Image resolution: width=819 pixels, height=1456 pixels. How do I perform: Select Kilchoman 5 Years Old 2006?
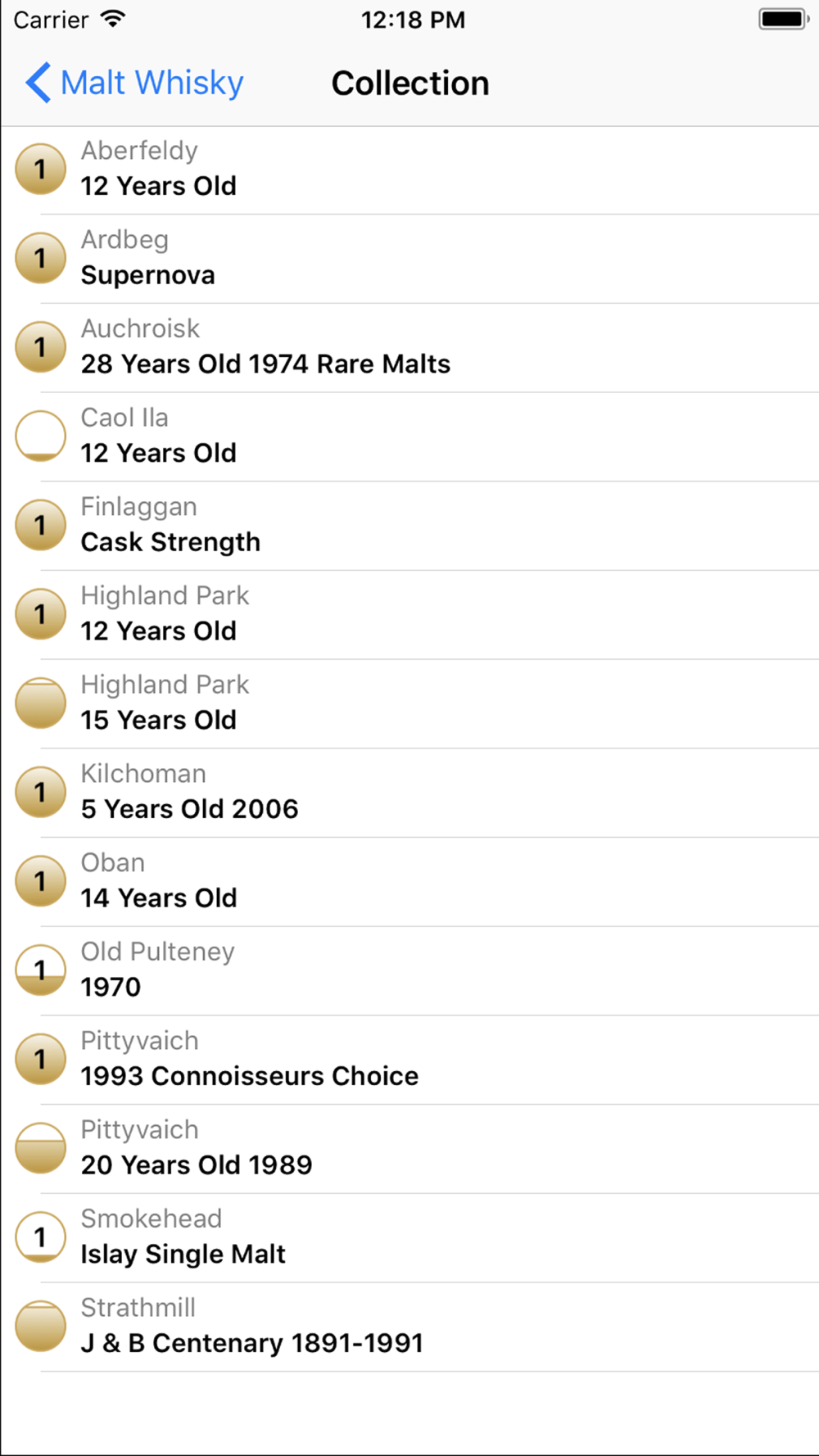tap(189, 793)
